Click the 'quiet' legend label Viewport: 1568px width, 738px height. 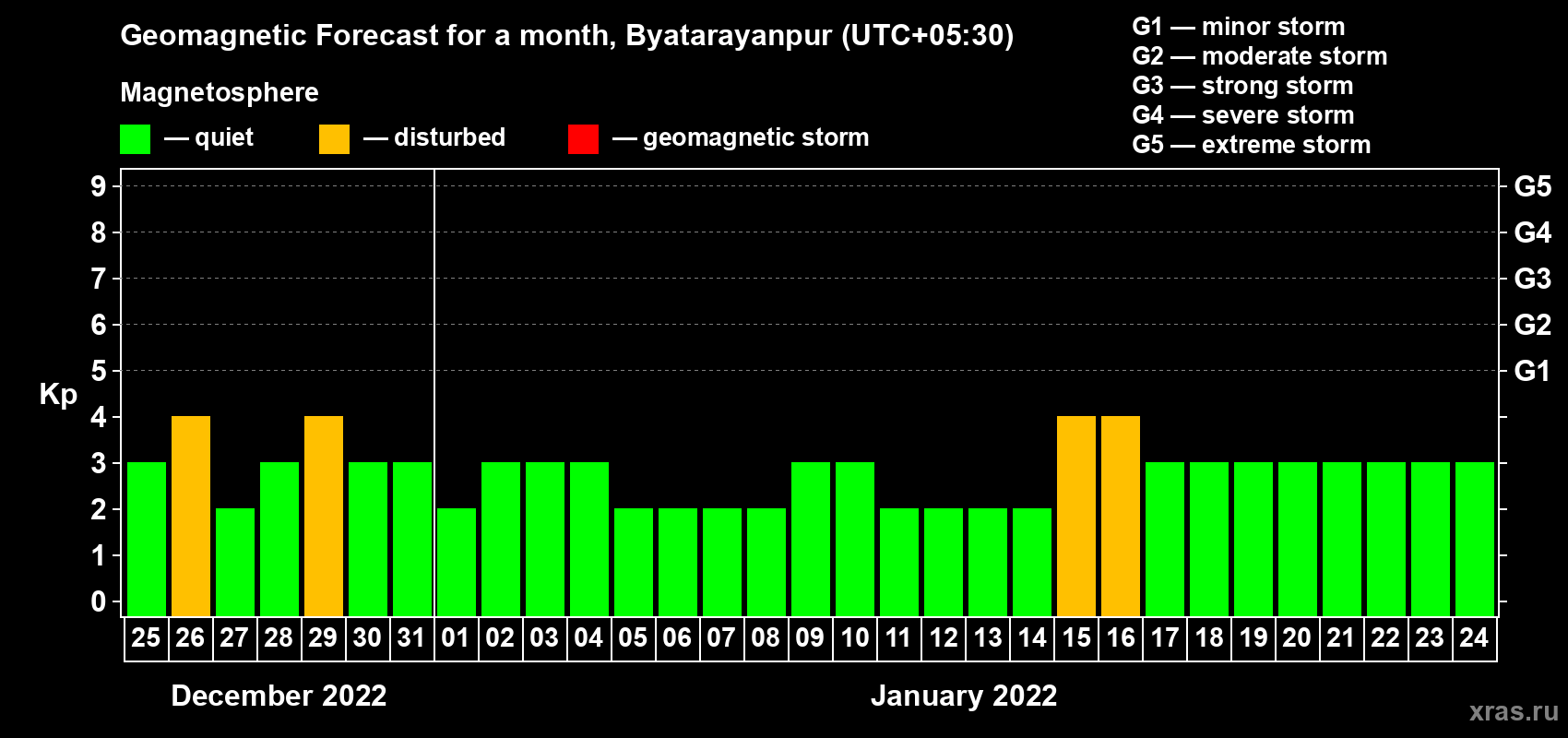[x=224, y=137]
